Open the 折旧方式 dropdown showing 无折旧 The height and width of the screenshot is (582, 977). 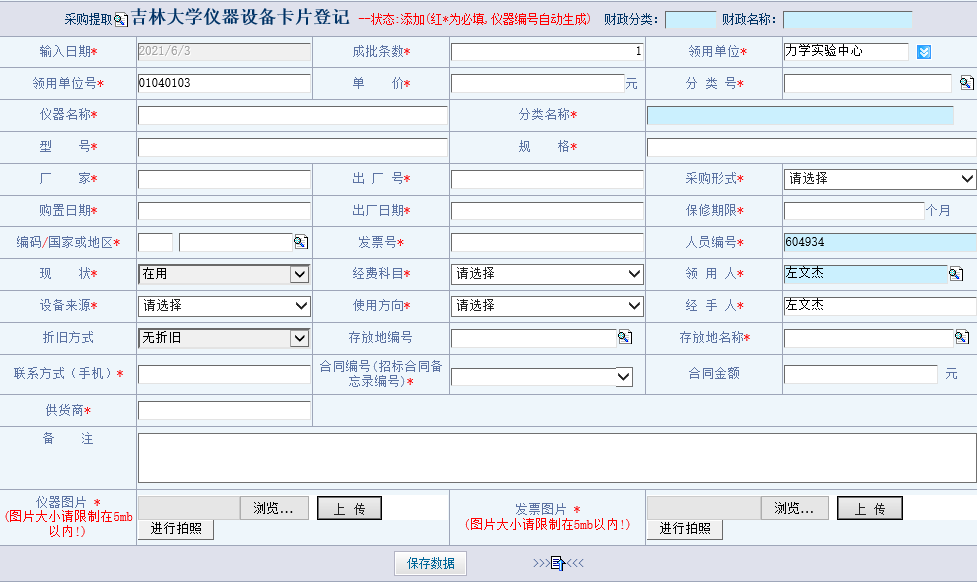(224, 338)
